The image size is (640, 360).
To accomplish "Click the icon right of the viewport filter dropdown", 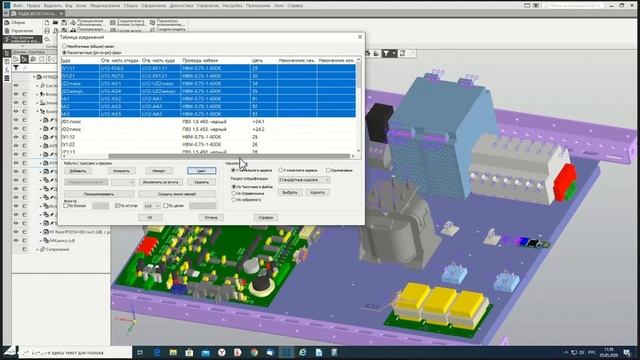I will pyautogui.click(x=402, y=53).
